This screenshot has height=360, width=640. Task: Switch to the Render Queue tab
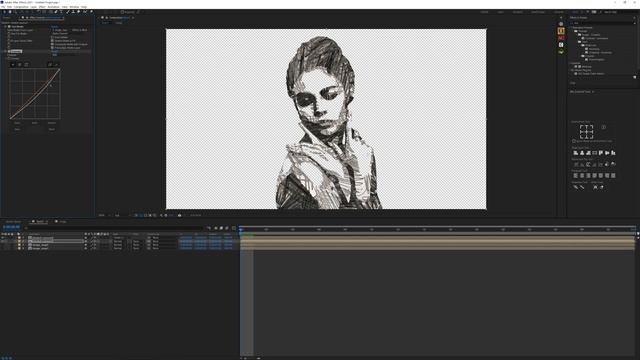[13, 222]
